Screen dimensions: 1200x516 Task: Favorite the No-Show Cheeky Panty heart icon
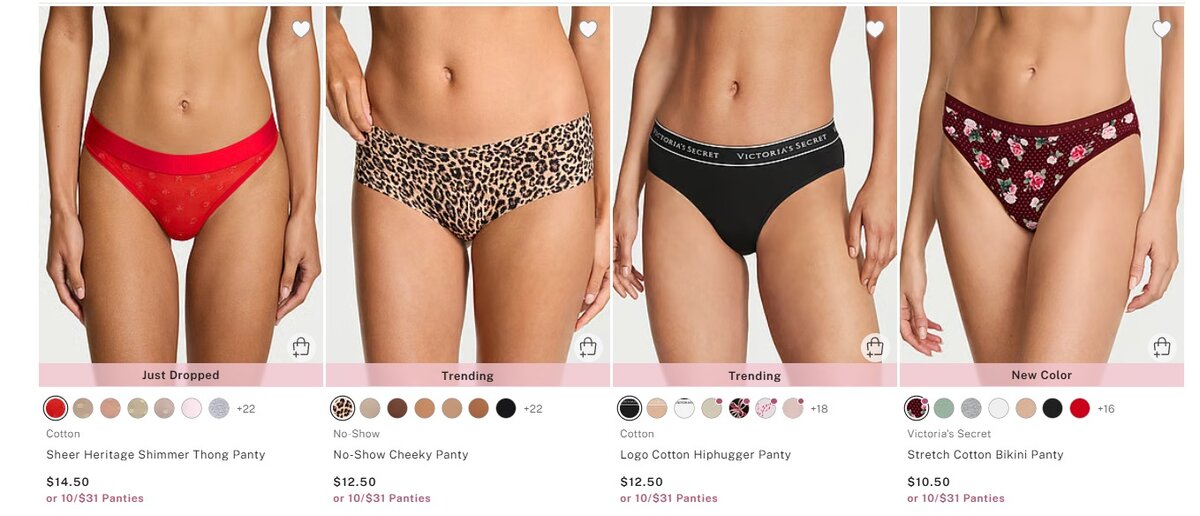(x=588, y=29)
